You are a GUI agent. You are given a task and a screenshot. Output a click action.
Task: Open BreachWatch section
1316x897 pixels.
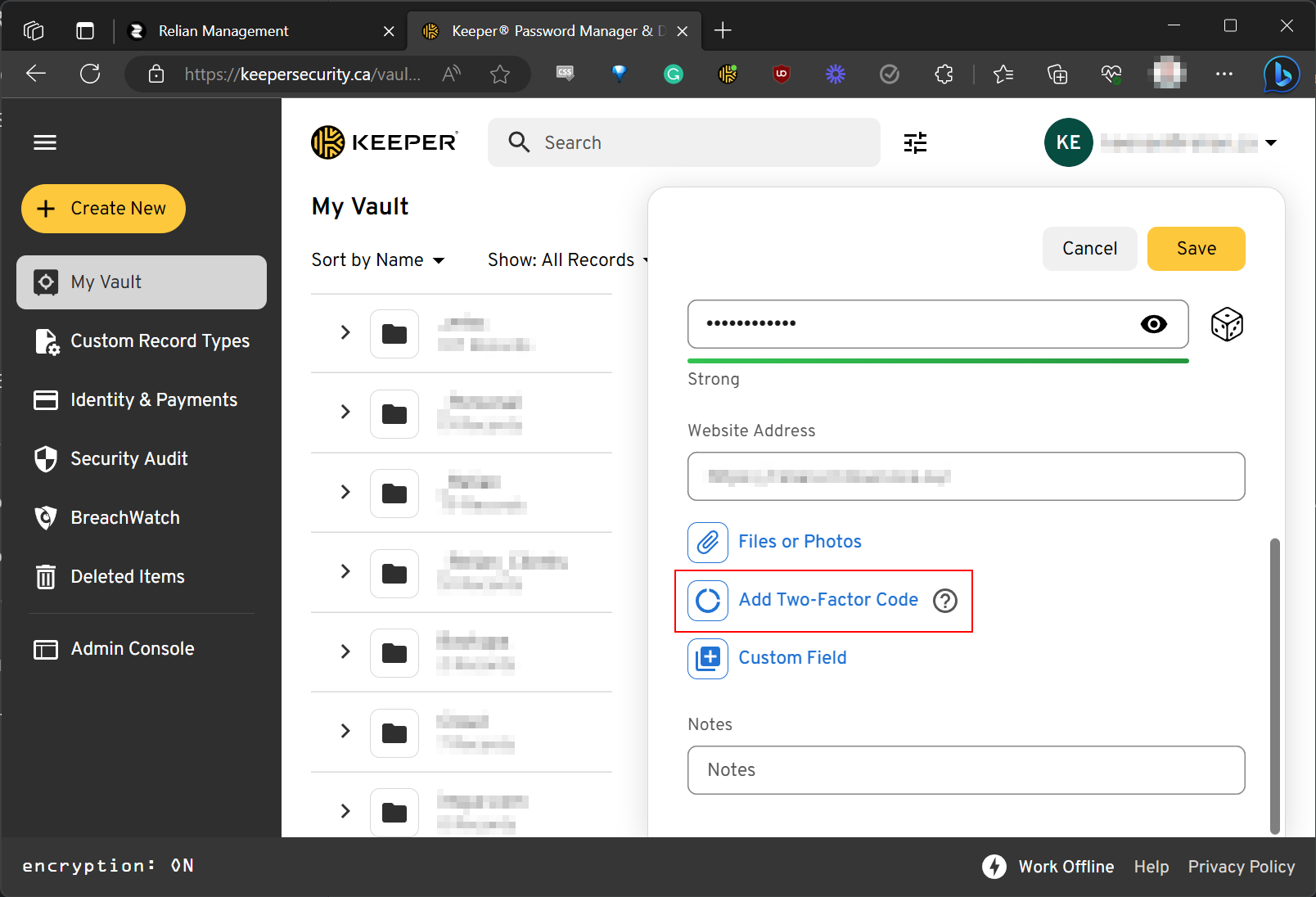tap(107, 518)
